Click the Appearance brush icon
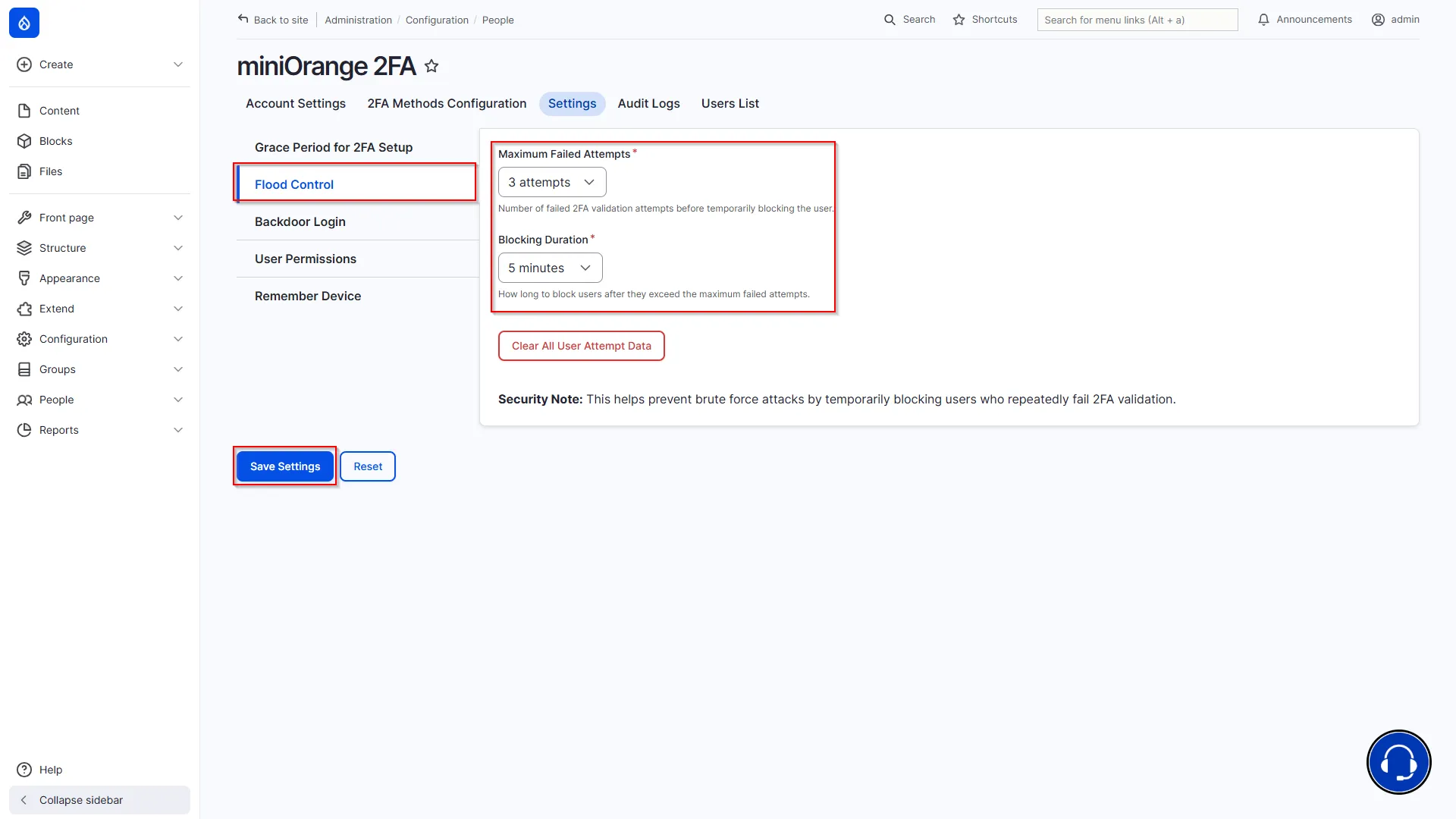1456x819 pixels. [x=24, y=278]
